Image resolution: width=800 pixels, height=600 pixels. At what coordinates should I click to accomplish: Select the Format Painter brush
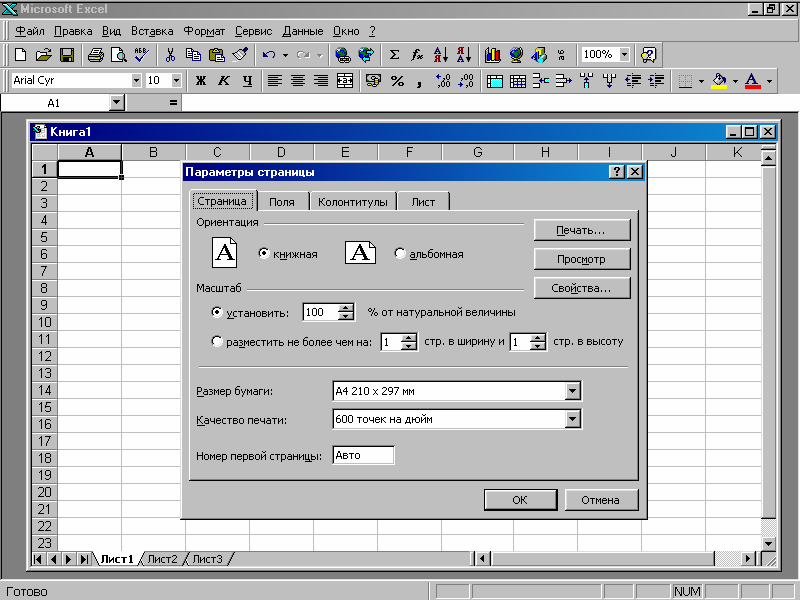pyautogui.click(x=240, y=55)
